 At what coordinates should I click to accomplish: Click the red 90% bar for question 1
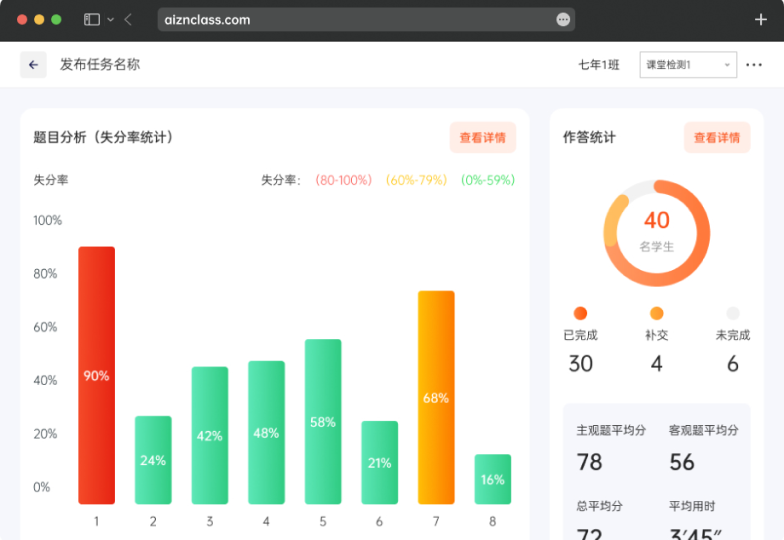click(x=97, y=375)
